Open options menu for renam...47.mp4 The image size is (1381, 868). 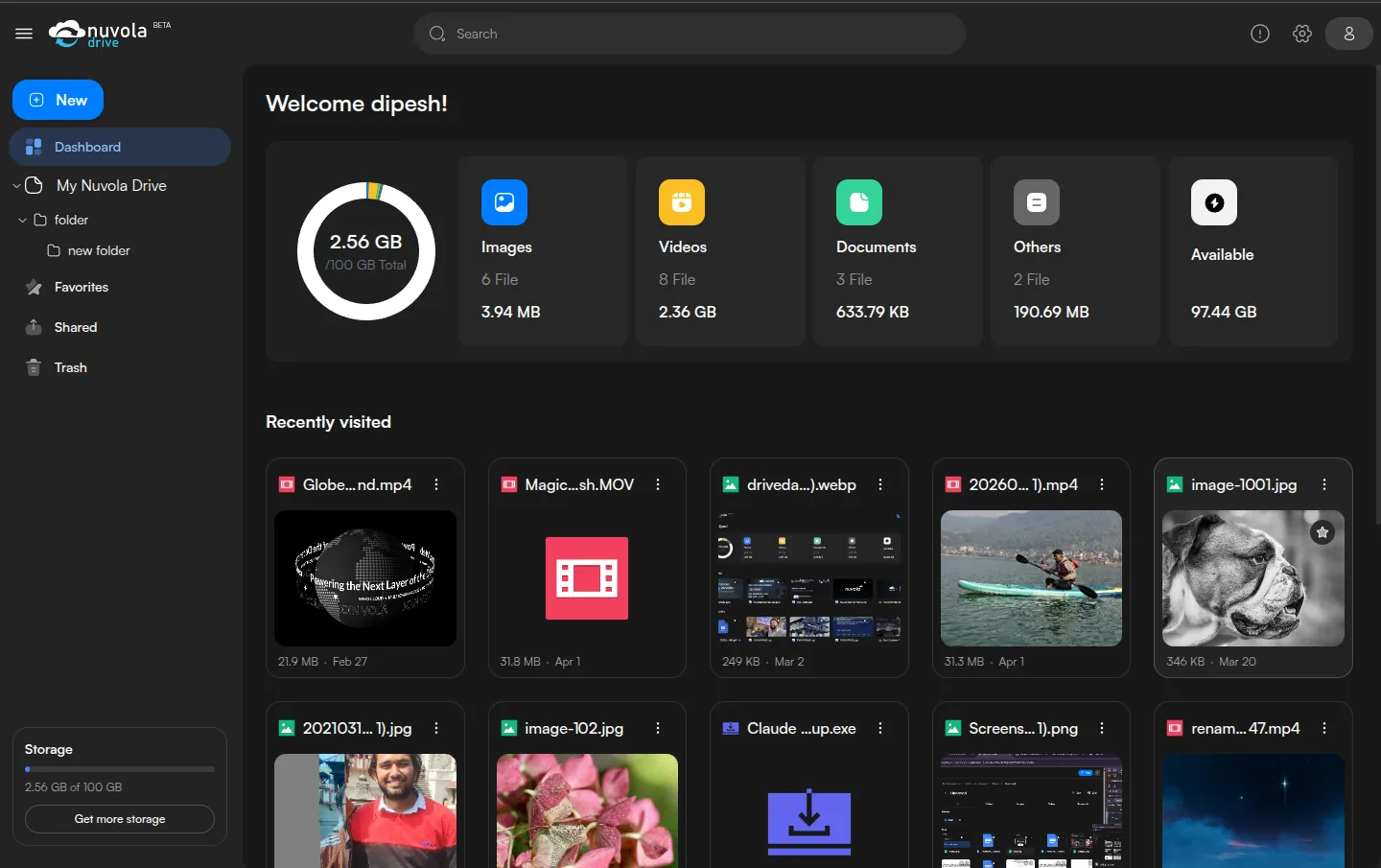1324,729
